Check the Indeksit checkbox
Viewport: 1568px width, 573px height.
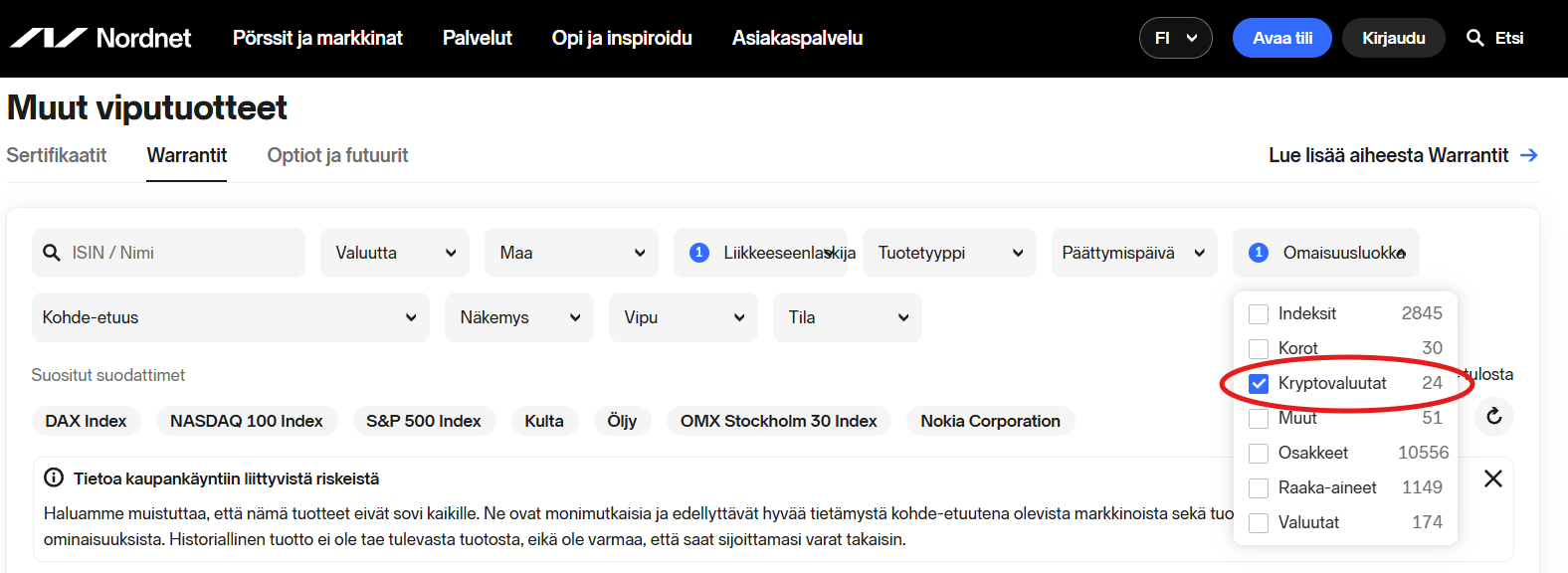[1259, 314]
